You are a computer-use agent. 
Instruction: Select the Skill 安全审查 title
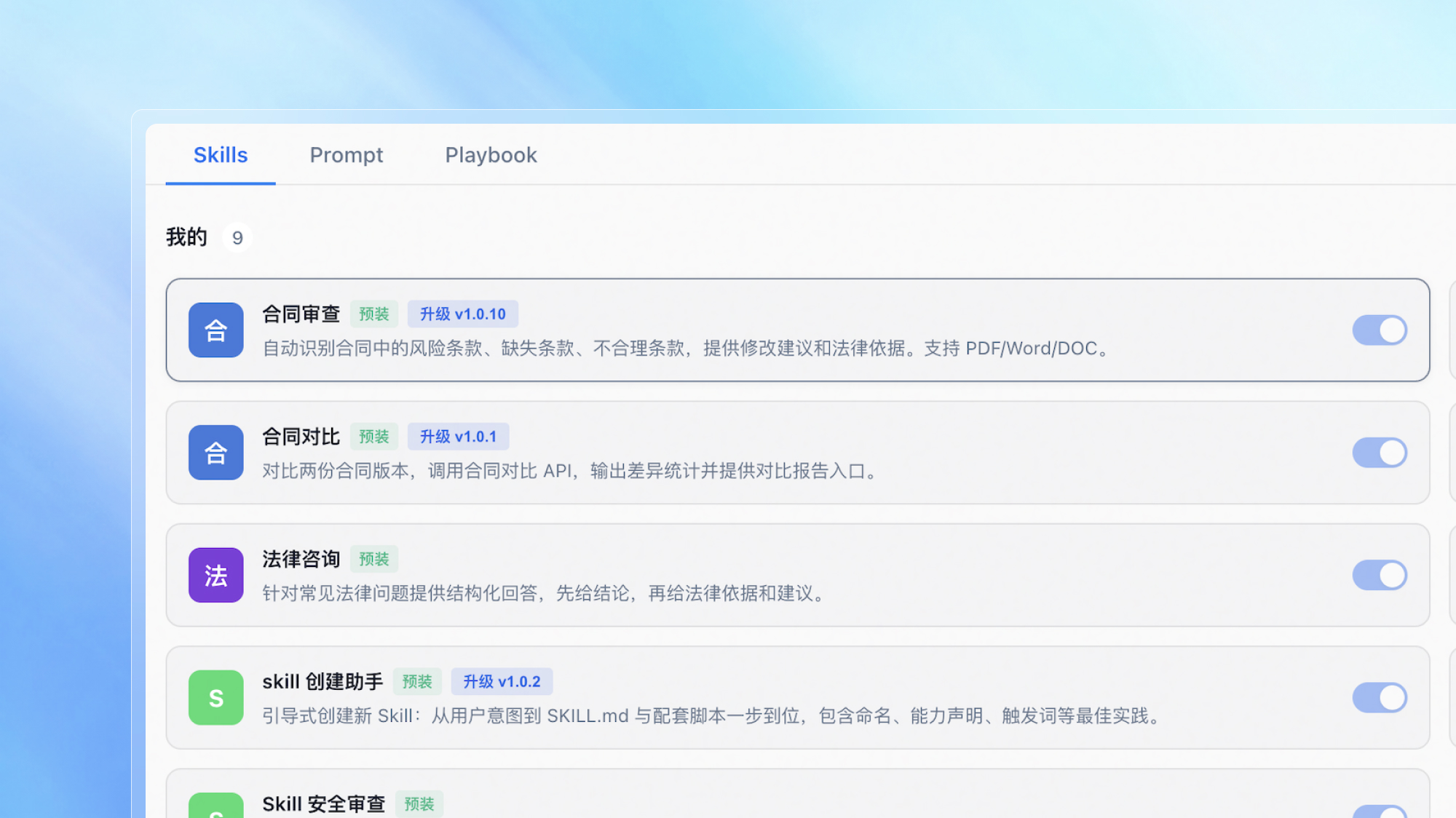(x=324, y=804)
